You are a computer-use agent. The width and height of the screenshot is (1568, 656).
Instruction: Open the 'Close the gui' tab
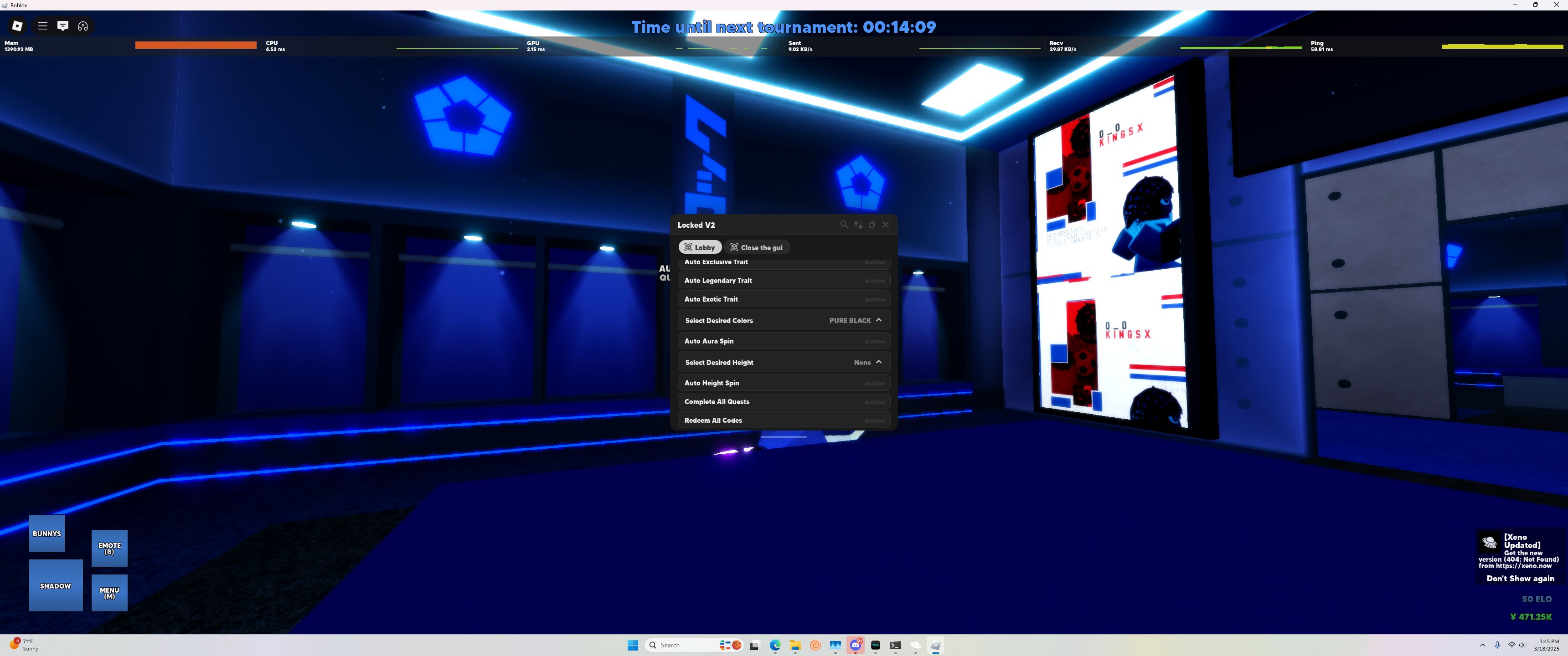(757, 247)
